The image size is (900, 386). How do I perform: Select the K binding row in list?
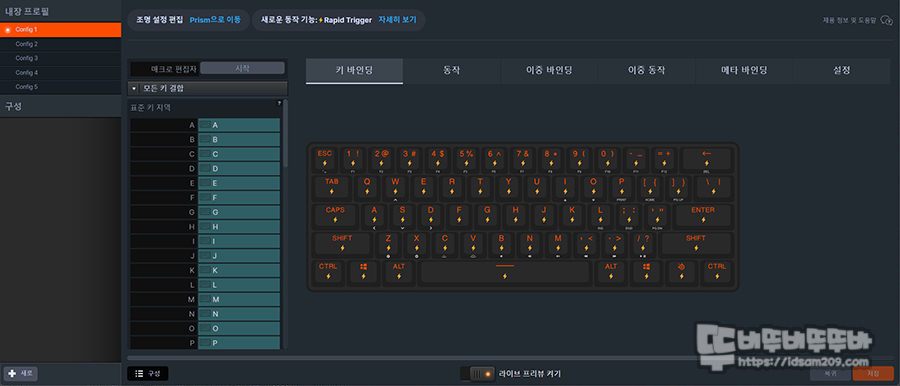tap(205, 270)
